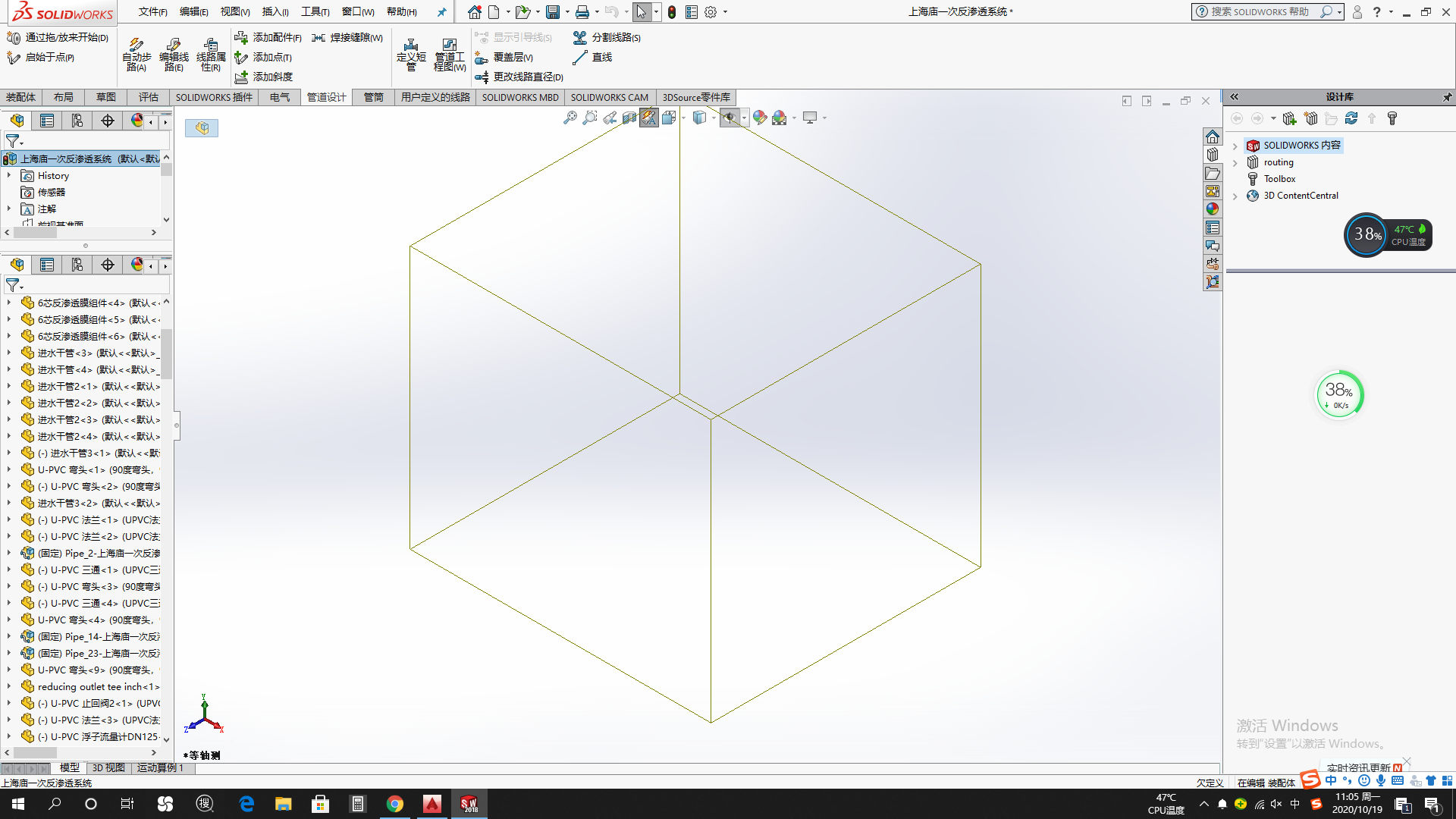Click the Previous View icon
The height and width of the screenshot is (819, 1456).
(x=610, y=118)
